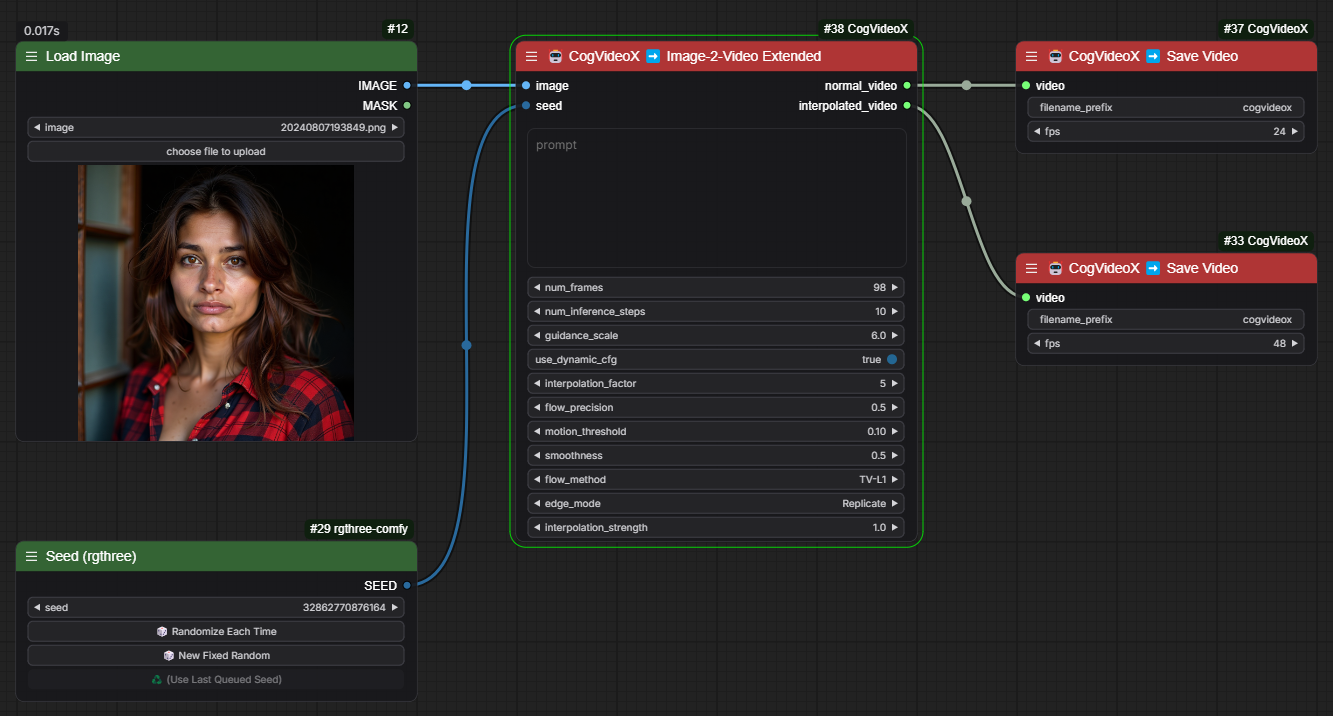1333x716 pixels.
Task: Click the CogVideoX goggles emoji on Image-2-Video title
Action: (556, 56)
